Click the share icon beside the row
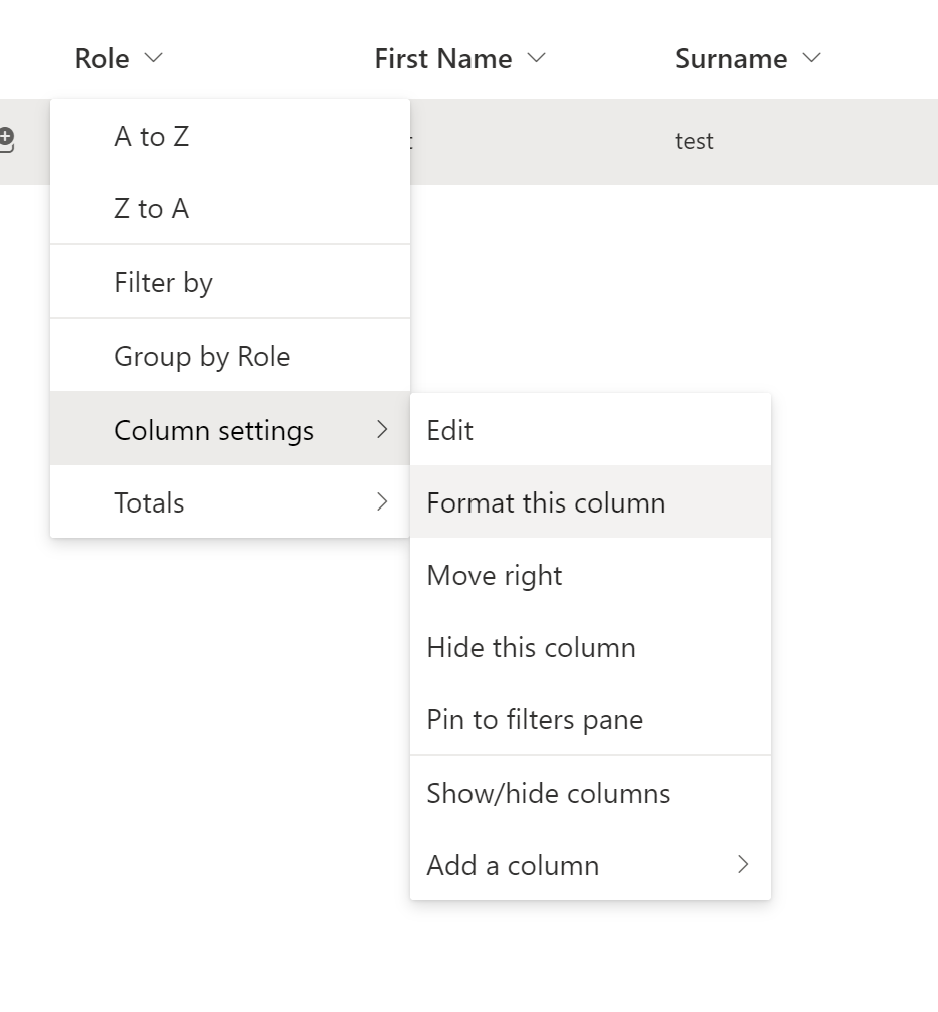Screen dimensions: 938x1012 tap(6, 140)
